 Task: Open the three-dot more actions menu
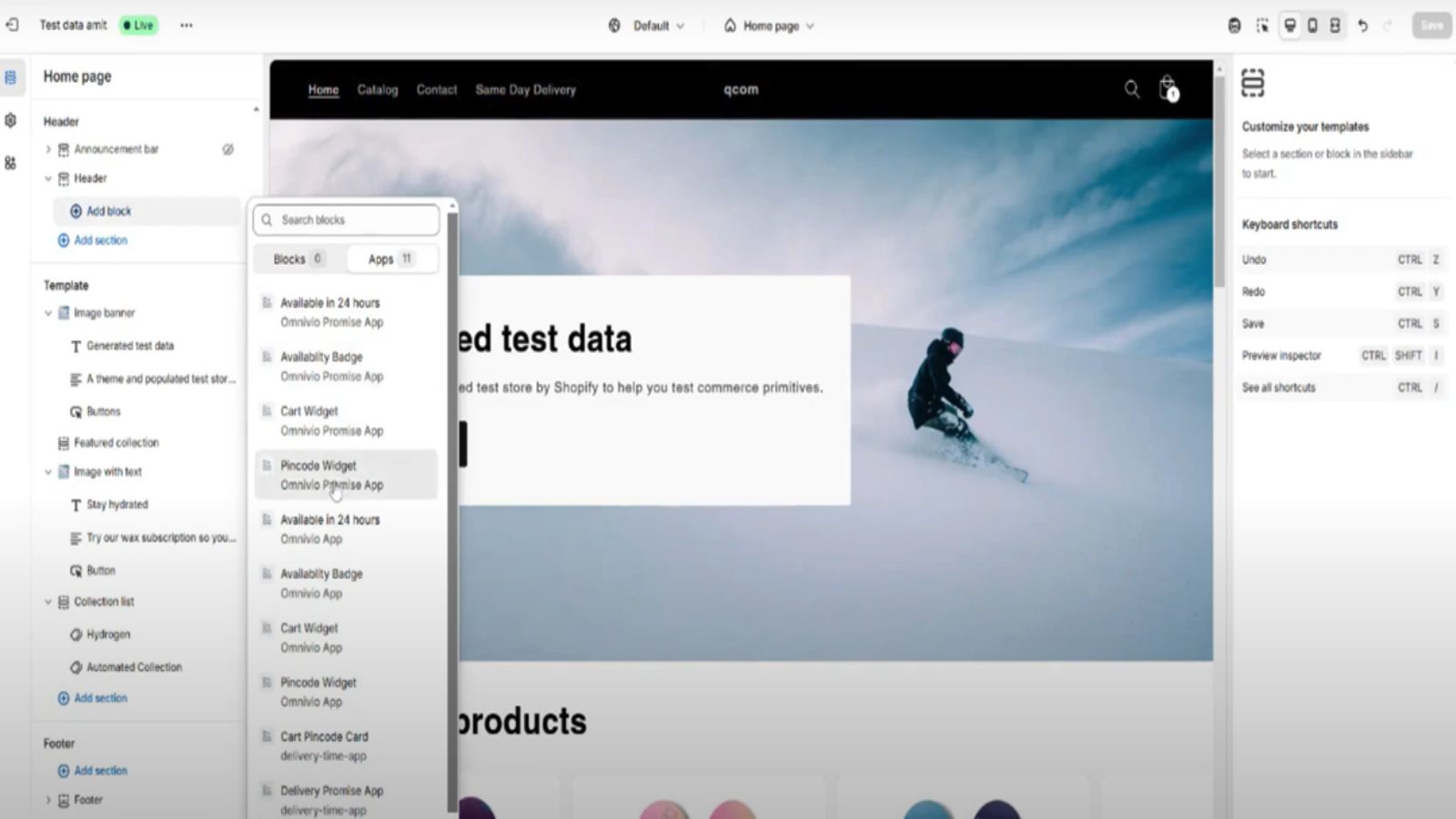click(x=187, y=25)
